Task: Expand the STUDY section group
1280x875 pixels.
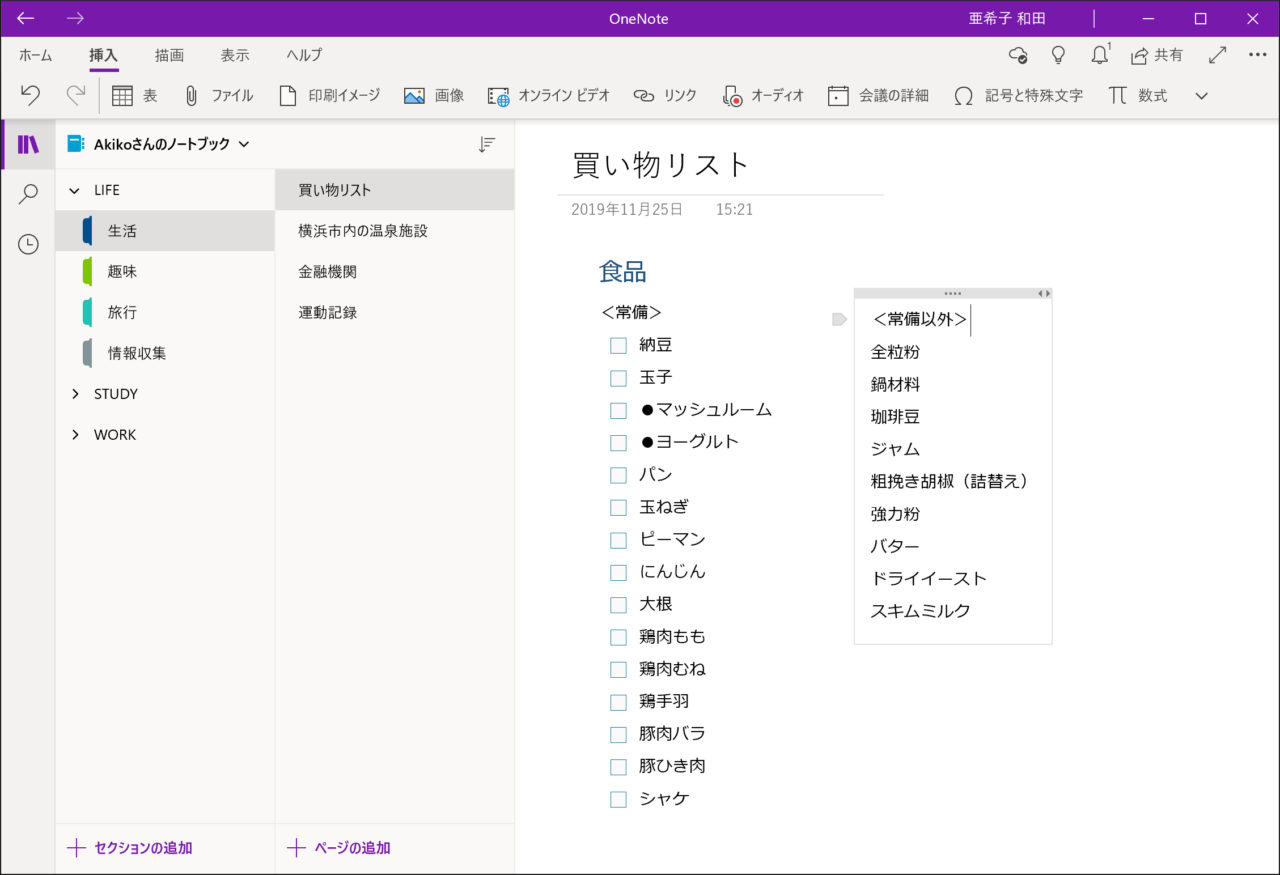Action: [75, 394]
